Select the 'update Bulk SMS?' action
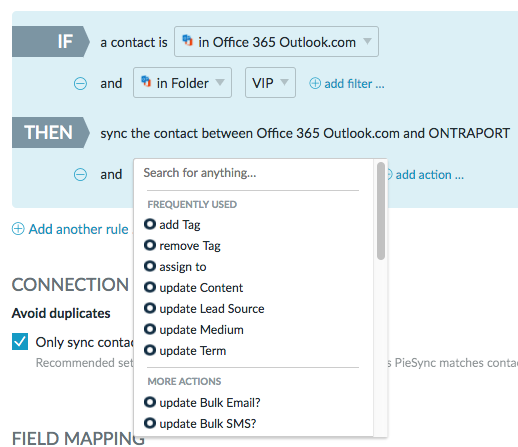 coord(200,424)
